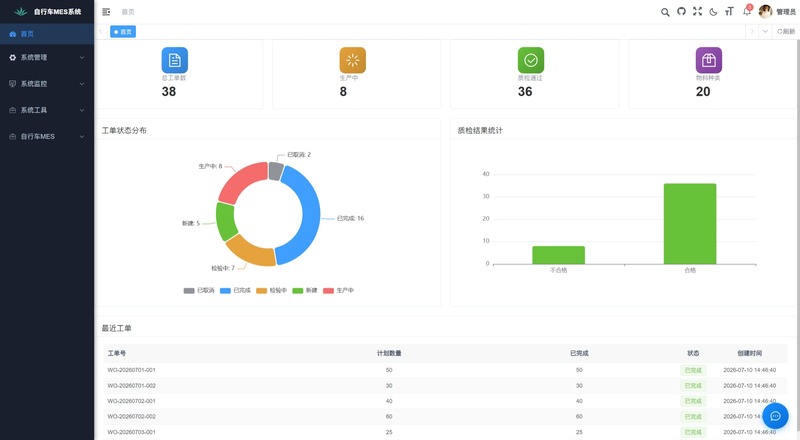
Task: Click the 刷新 refresh button
Action: [786, 32]
